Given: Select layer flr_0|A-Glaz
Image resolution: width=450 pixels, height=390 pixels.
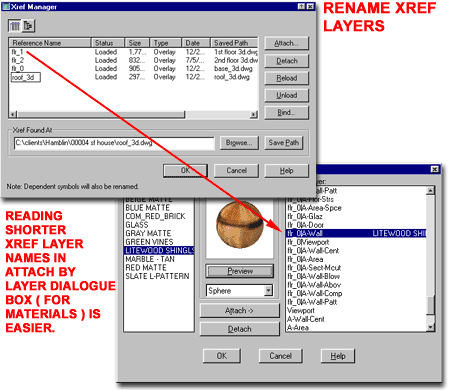Looking at the screenshot, I should pos(356,217).
